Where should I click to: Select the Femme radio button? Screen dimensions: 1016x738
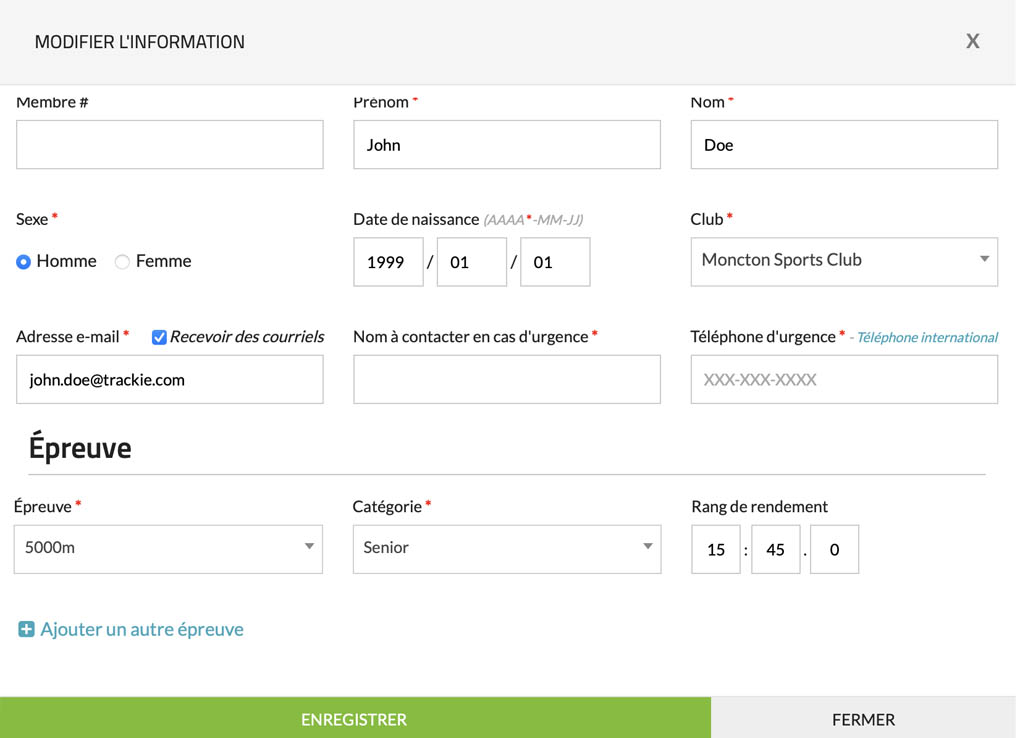pyautogui.click(x=122, y=262)
